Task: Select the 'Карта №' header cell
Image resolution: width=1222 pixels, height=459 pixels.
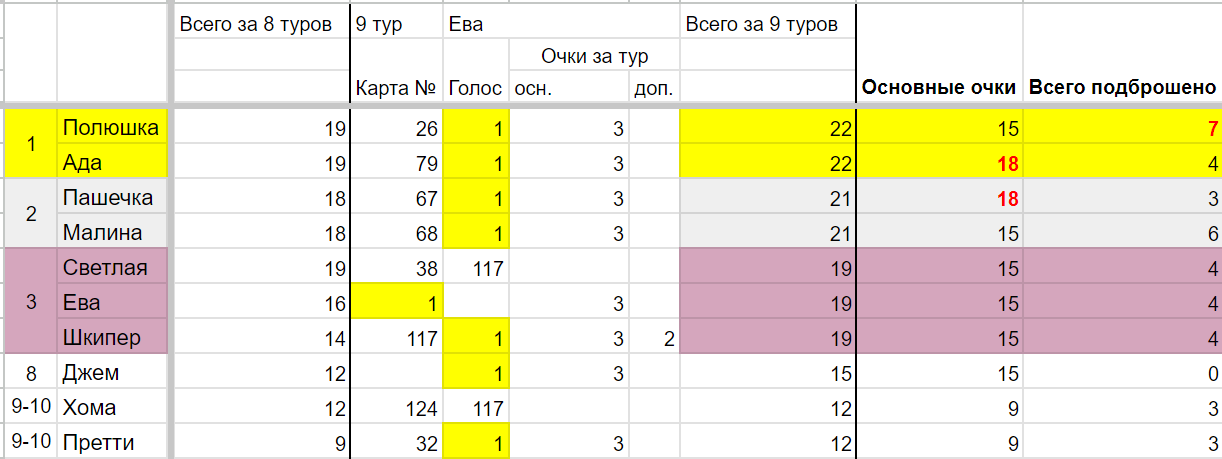Action: (397, 88)
